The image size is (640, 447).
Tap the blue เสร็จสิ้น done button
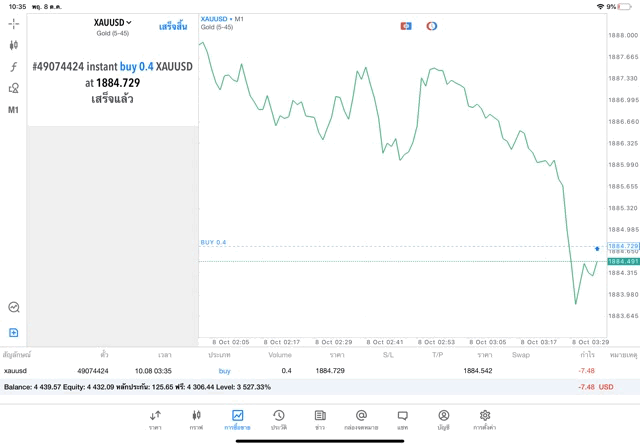click(x=173, y=27)
